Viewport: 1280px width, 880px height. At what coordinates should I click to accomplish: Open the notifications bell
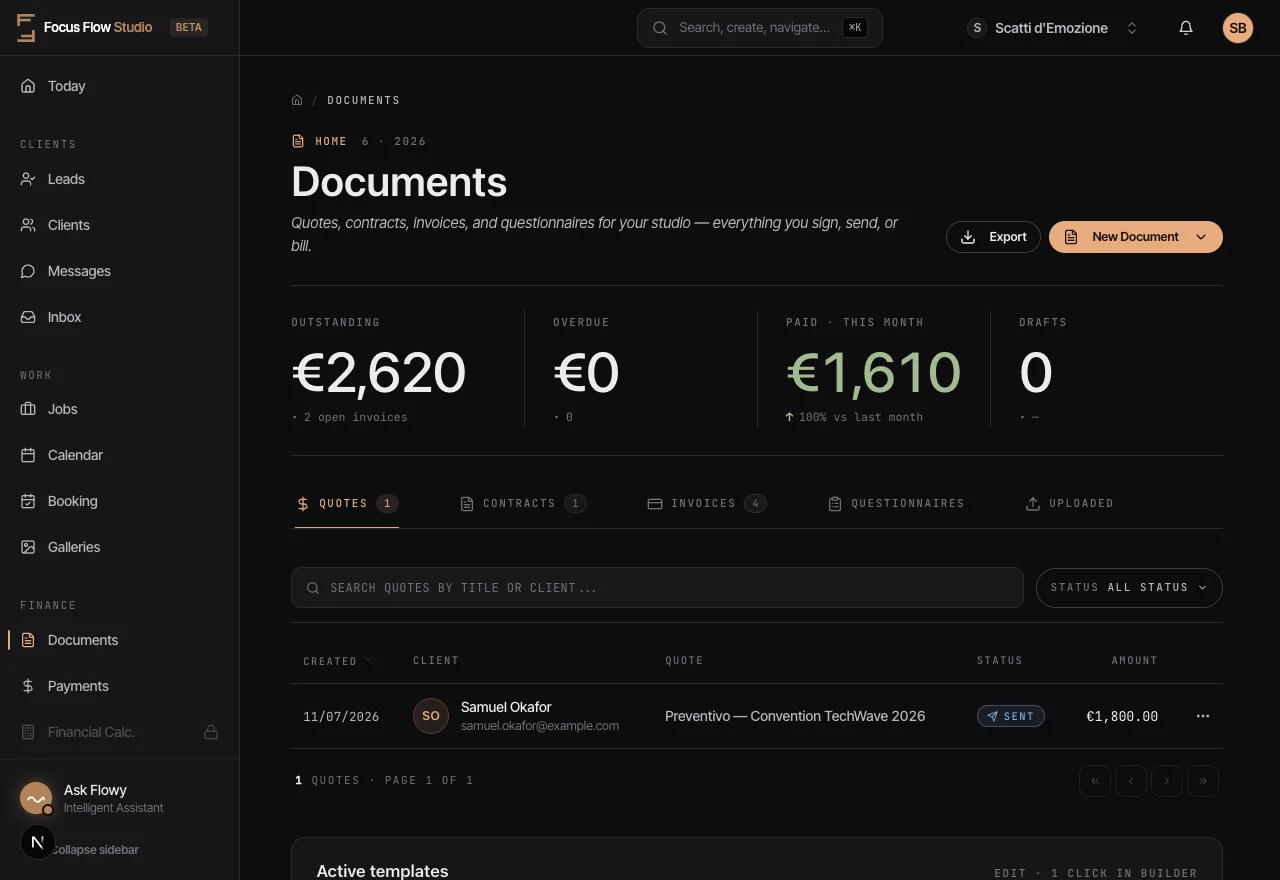[1186, 28]
